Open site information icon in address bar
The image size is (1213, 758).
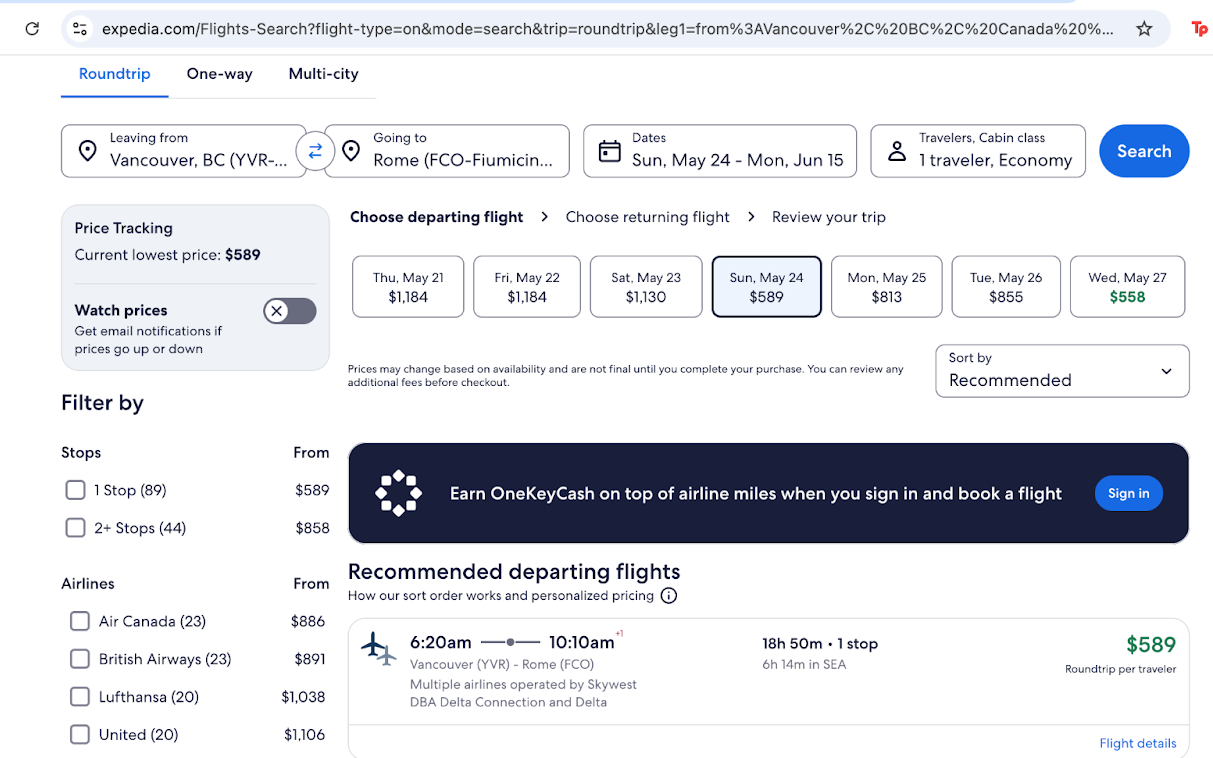[80, 29]
